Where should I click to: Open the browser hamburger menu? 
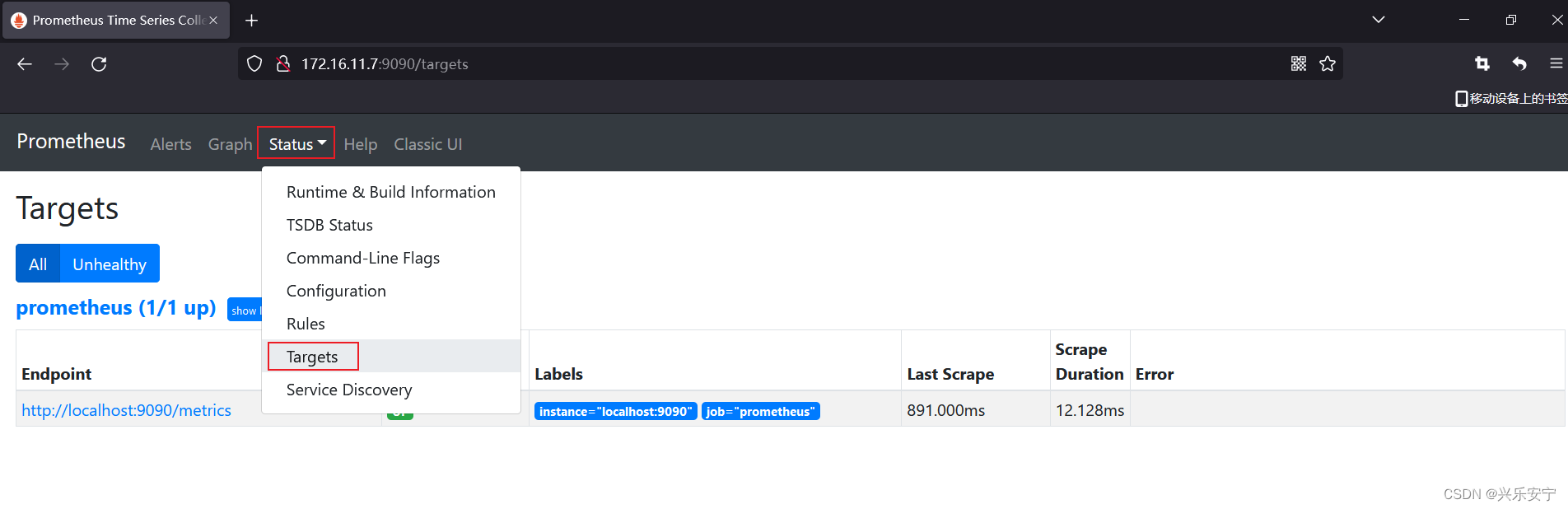[1556, 63]
